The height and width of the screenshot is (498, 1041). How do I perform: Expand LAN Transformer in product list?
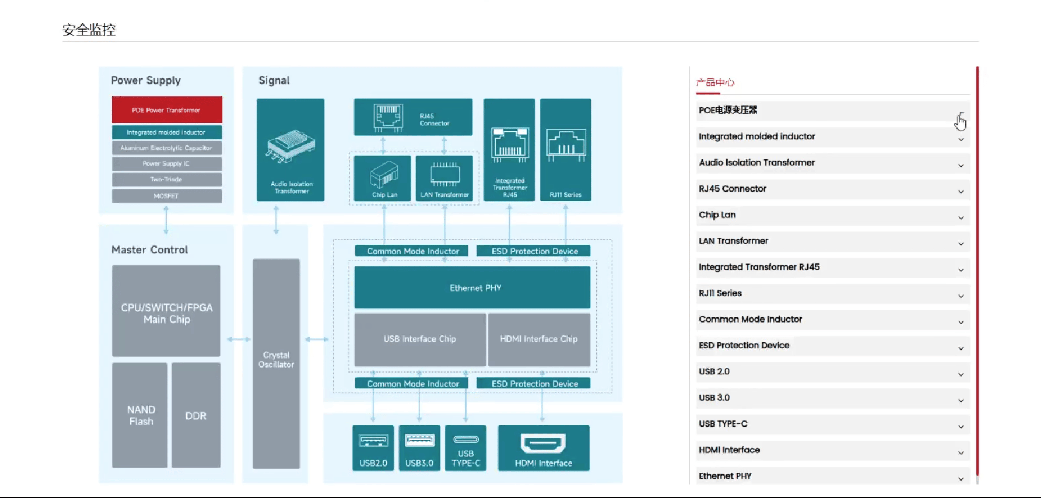(x=833, y=242)
